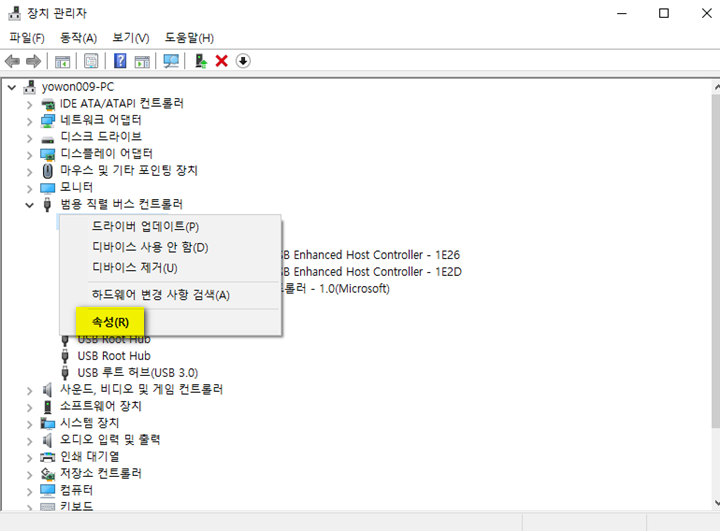Select 속성(R) in context menu

click(x=170, y=322)
